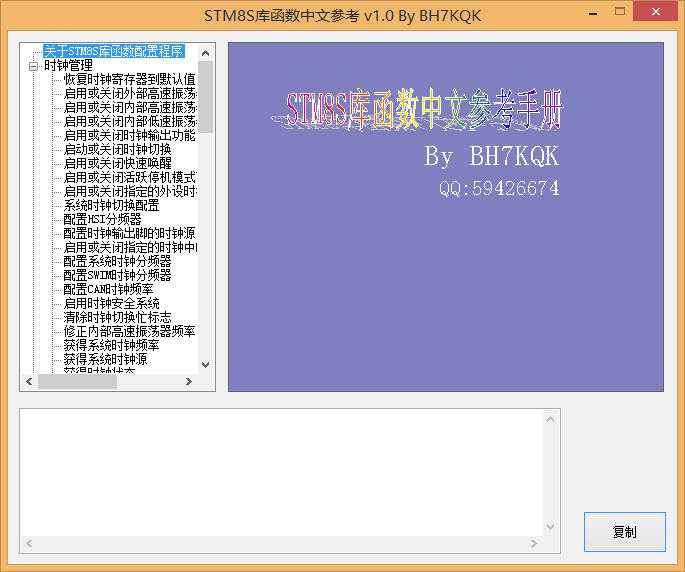
Task: Click tree scrollbar up arrow
Action: click(205, 53)
